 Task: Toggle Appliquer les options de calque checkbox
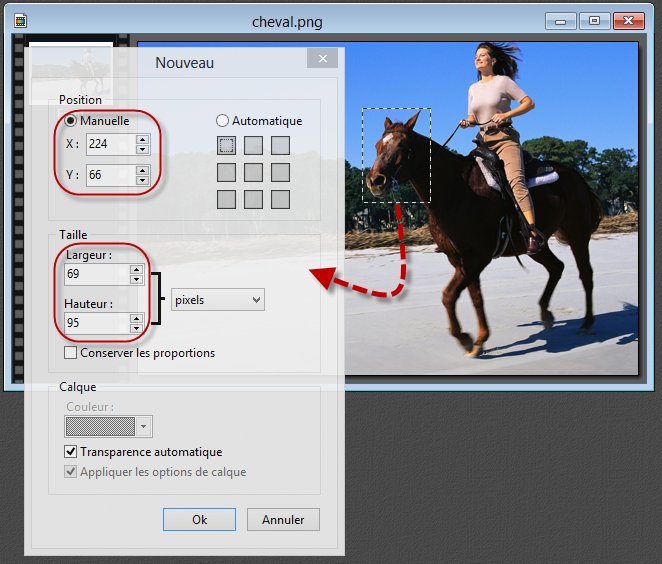(x=71, y=472)
